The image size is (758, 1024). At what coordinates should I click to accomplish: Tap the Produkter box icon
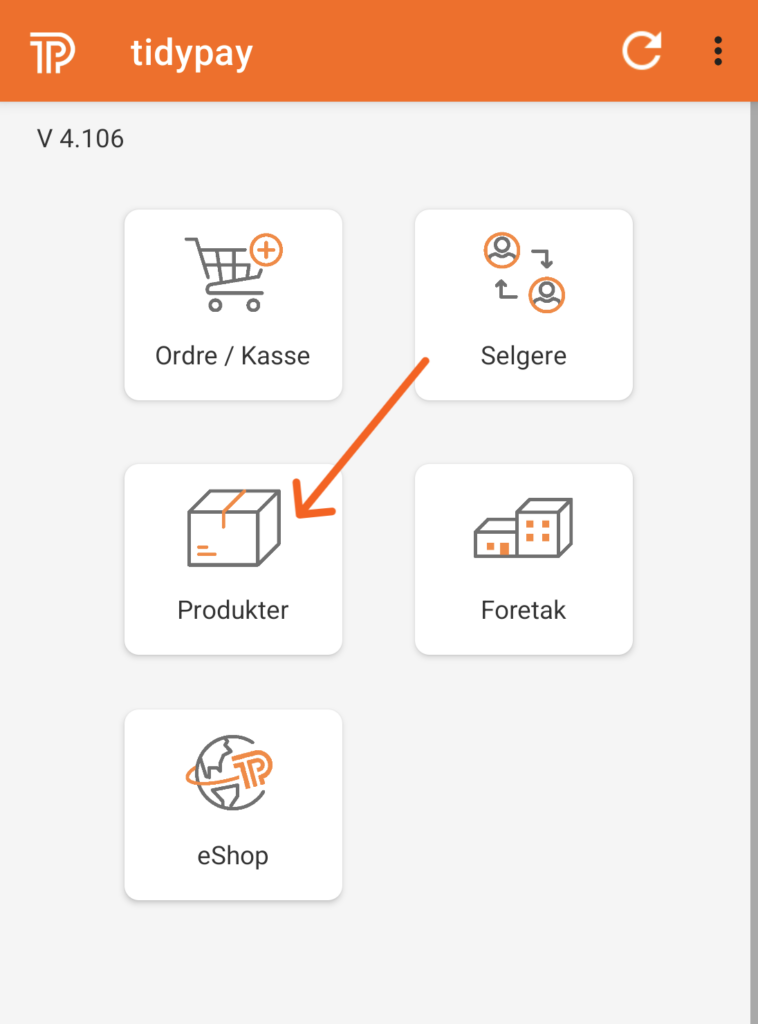(234, 528)
